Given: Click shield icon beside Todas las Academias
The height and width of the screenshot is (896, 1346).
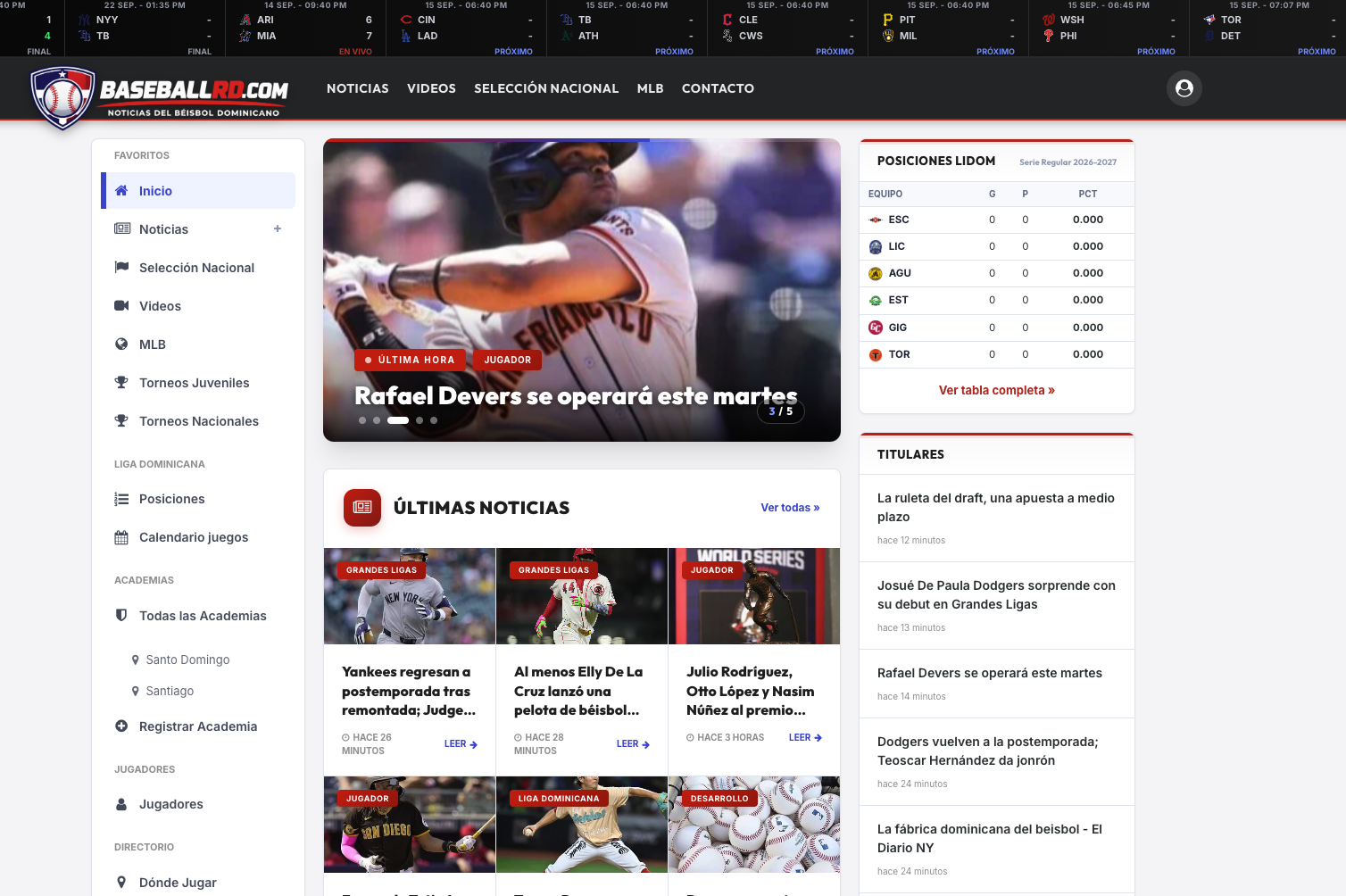Looking at the screenshot, I should coord(121,616).
